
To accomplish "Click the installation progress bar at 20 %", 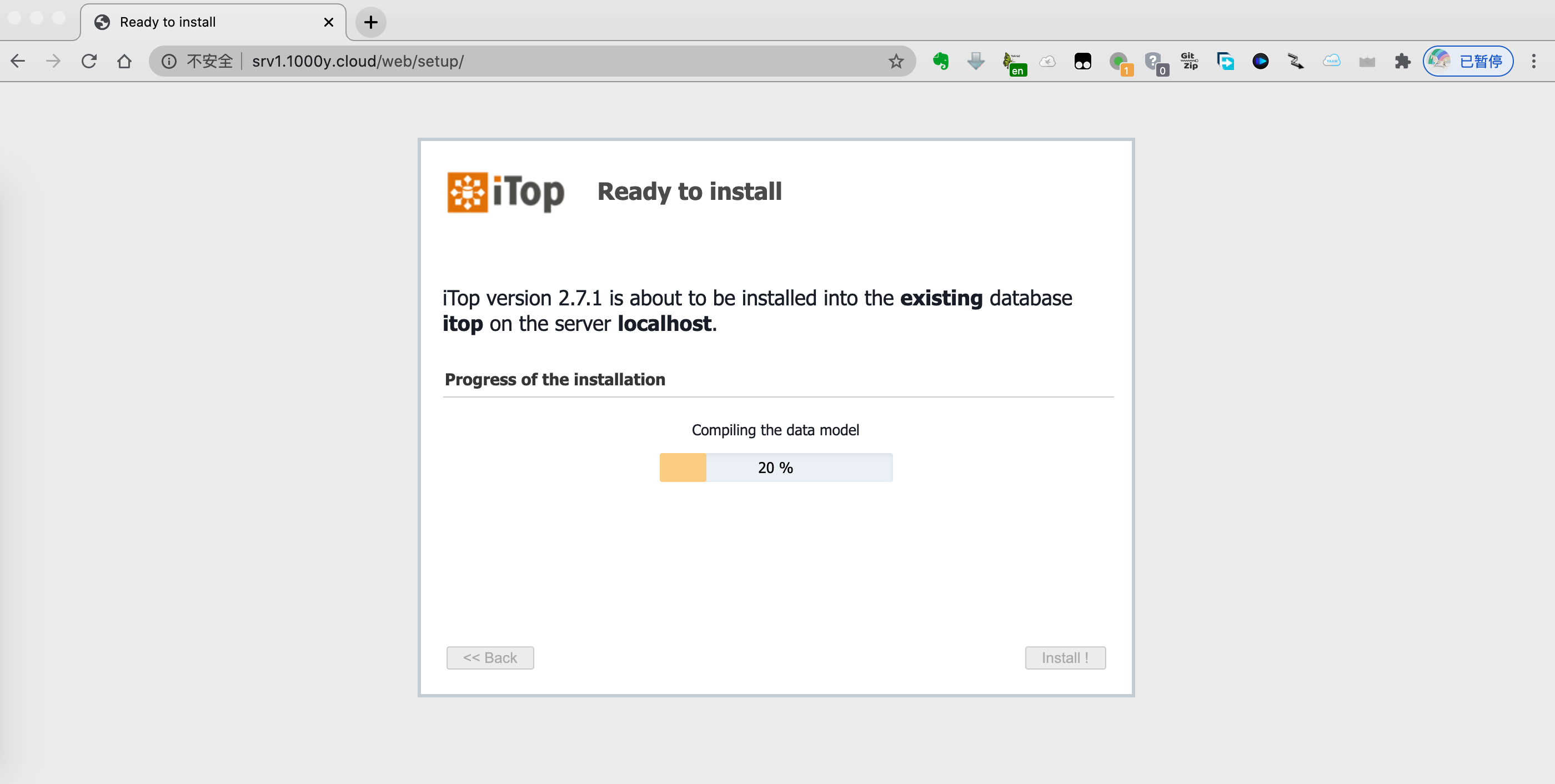I will click(776, 468).
